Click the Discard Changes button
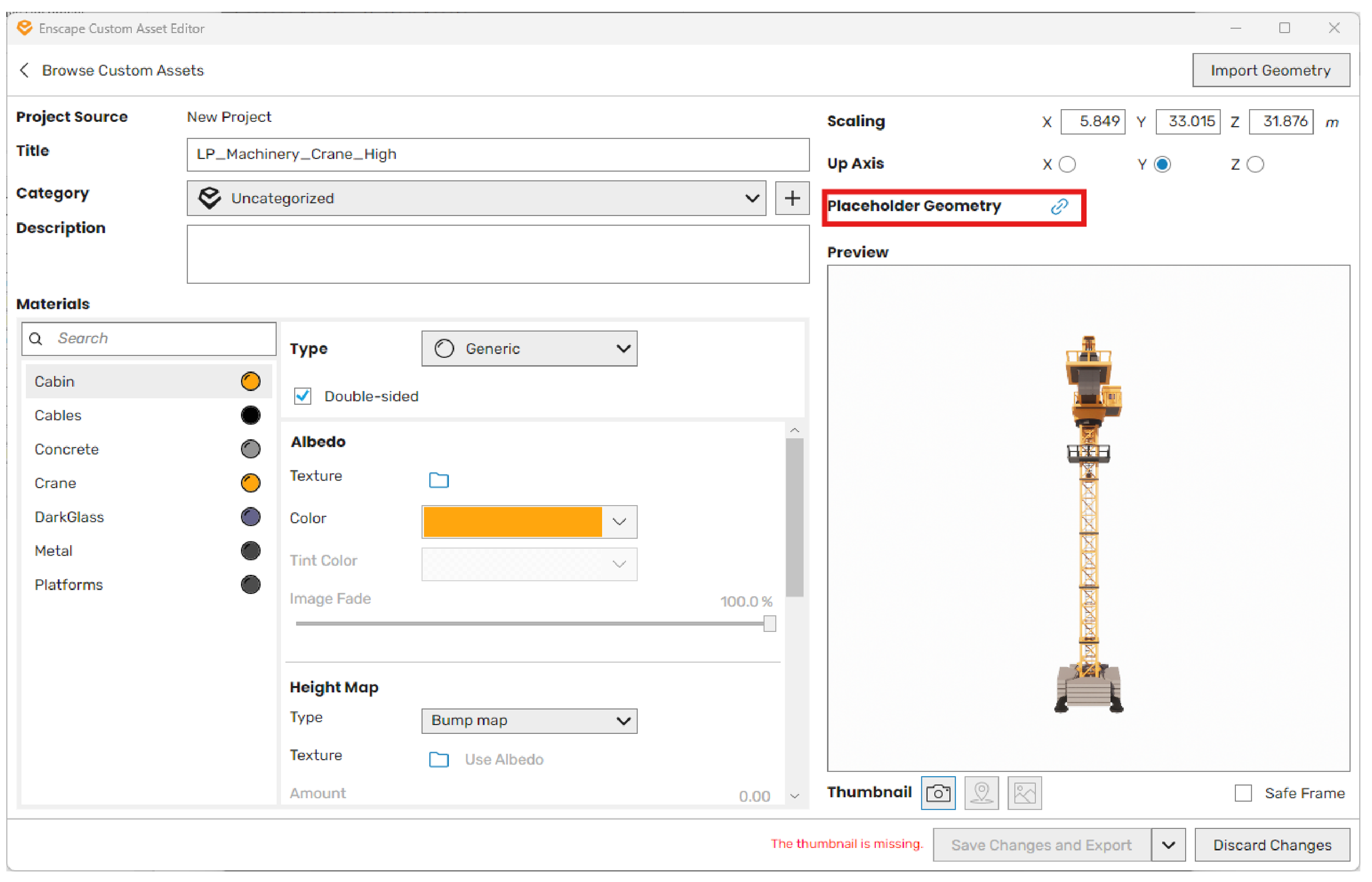1372x882 pixels. pyautogui.click(x=1272, y=845)
